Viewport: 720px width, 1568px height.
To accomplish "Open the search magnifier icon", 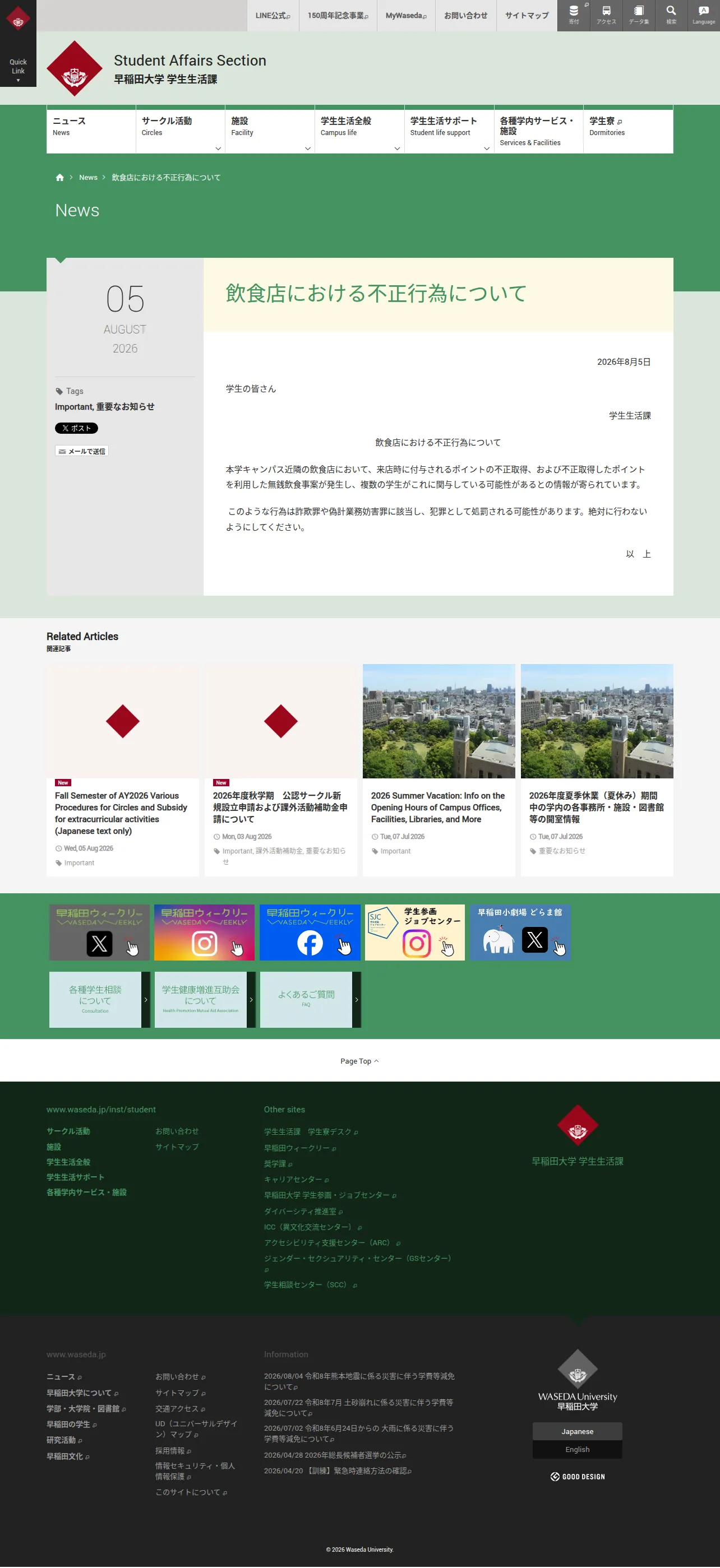I will (x=671, y=15).
